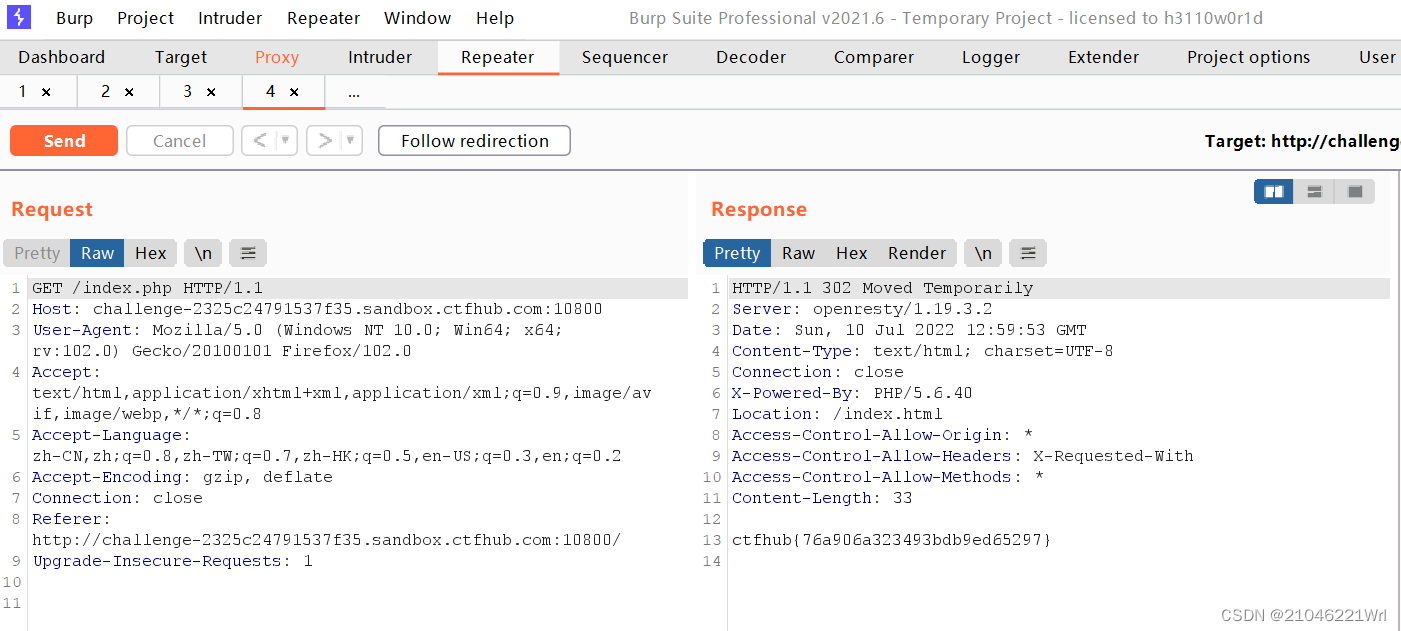Open the Intruder menu
This screenshot has width=1401, height=631.
pos(230,18)
